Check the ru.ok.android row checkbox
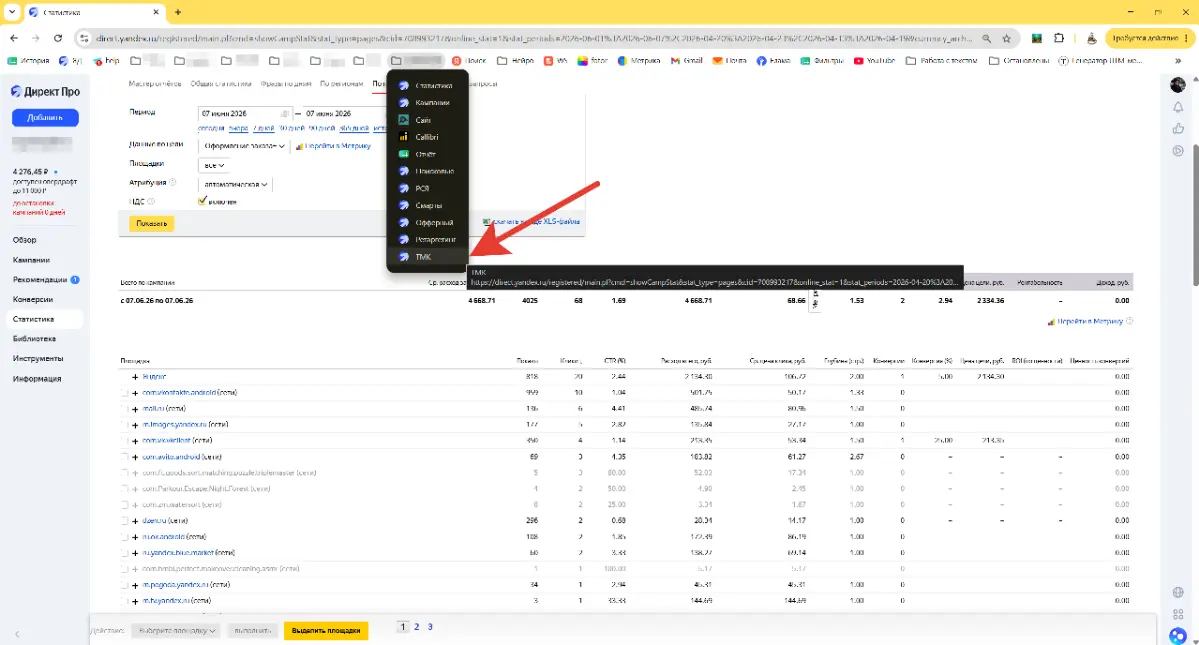Screen dimensions: 1199x645 125,537
